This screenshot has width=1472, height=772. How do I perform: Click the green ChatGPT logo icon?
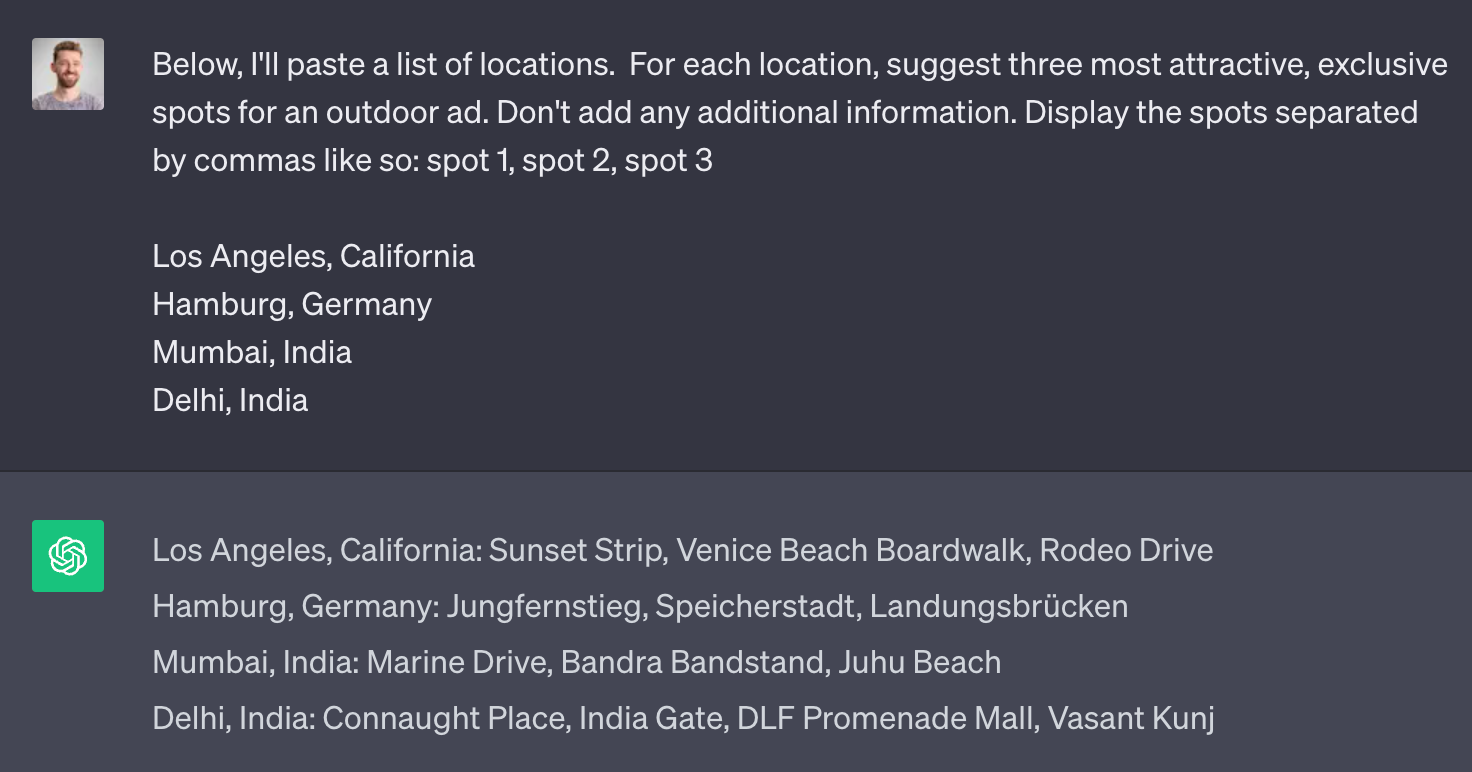pyautogui.click(x=68, y=556)
